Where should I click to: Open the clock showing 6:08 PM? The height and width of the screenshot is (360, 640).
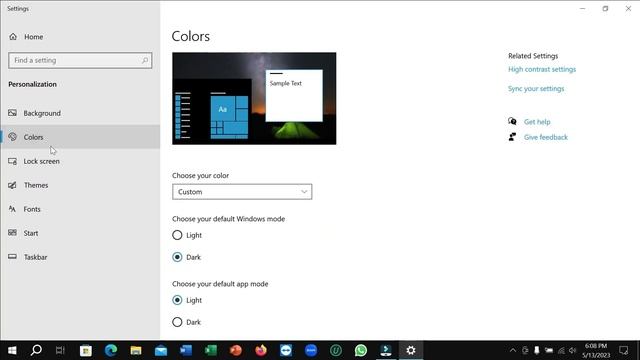click(596, 350)
